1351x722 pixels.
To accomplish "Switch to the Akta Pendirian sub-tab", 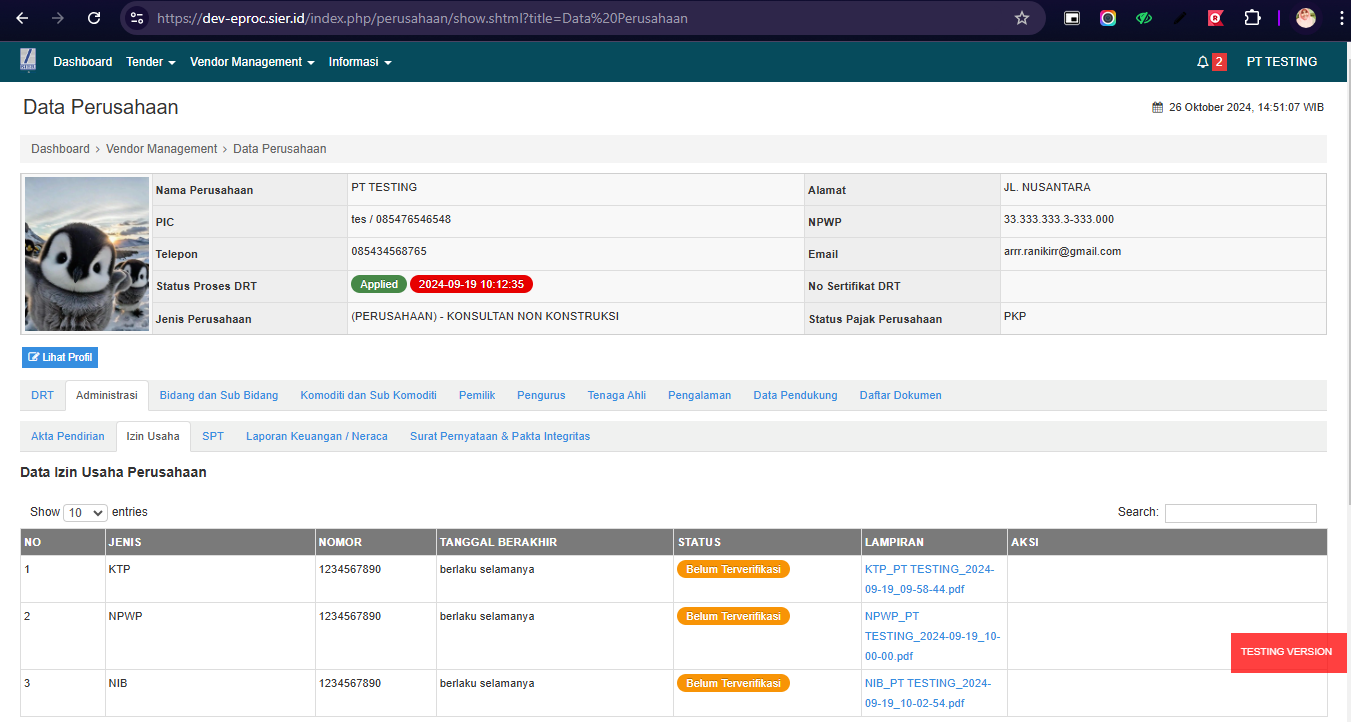I will pyautogui.click(x=68, y=436).
